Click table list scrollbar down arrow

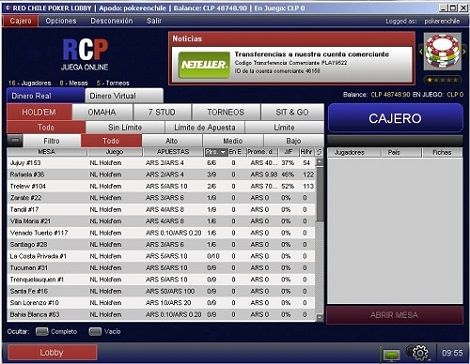point(319,317)
